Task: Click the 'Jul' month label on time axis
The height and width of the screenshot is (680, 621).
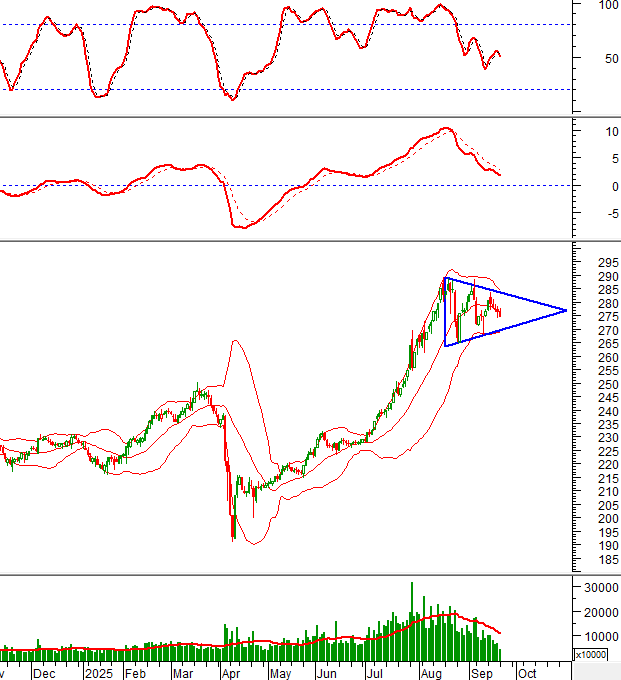Action: (374, 673)
